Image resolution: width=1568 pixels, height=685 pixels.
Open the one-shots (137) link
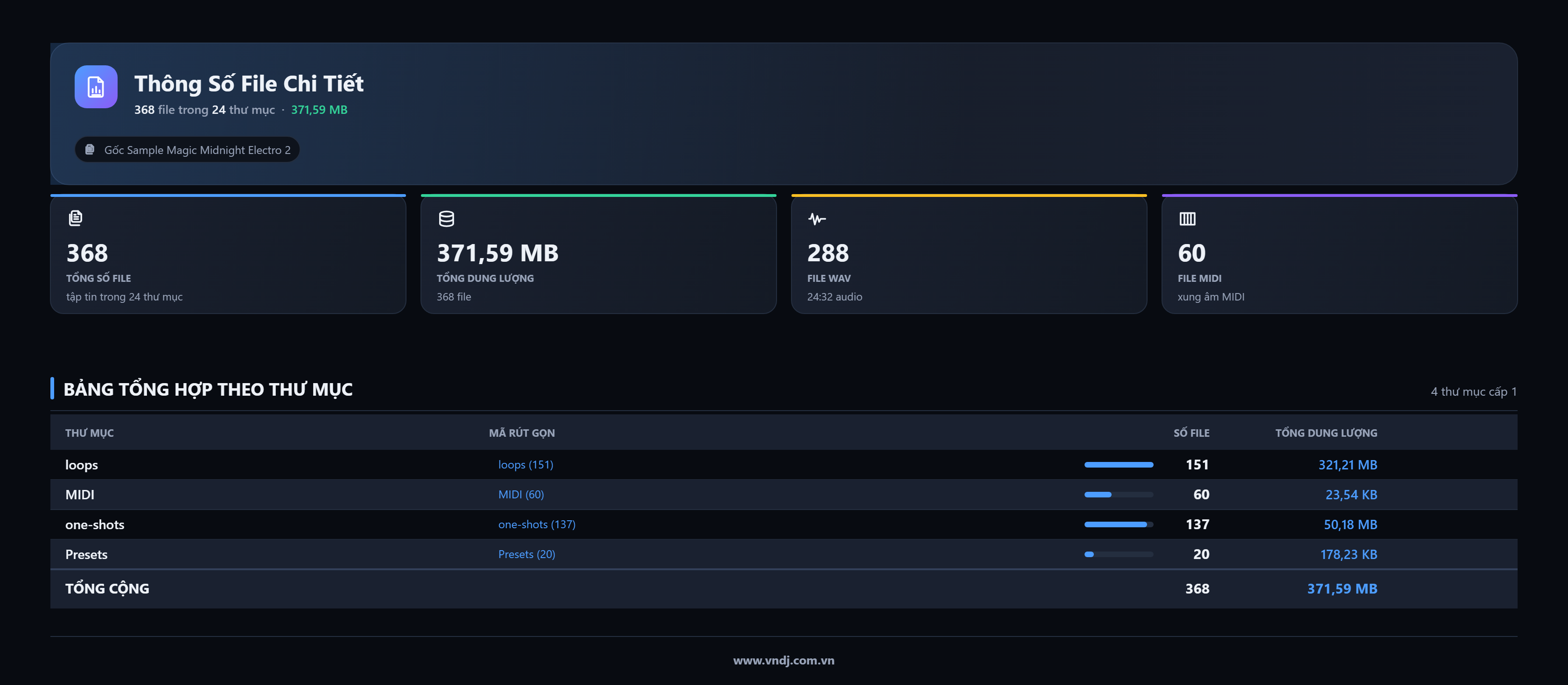click(536, 524)
